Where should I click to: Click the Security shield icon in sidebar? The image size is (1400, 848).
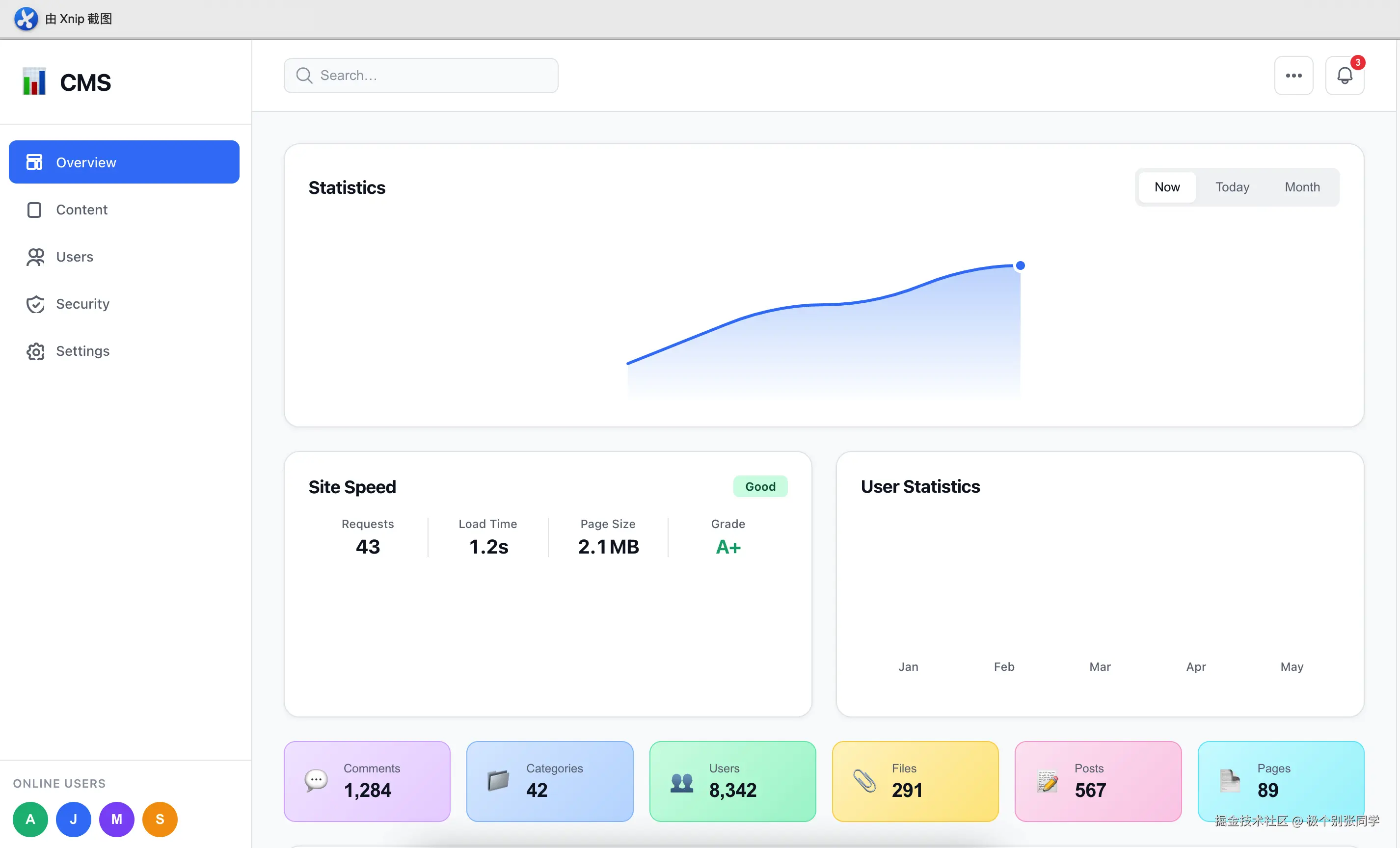pyautogui.click(x=35, y=304)
